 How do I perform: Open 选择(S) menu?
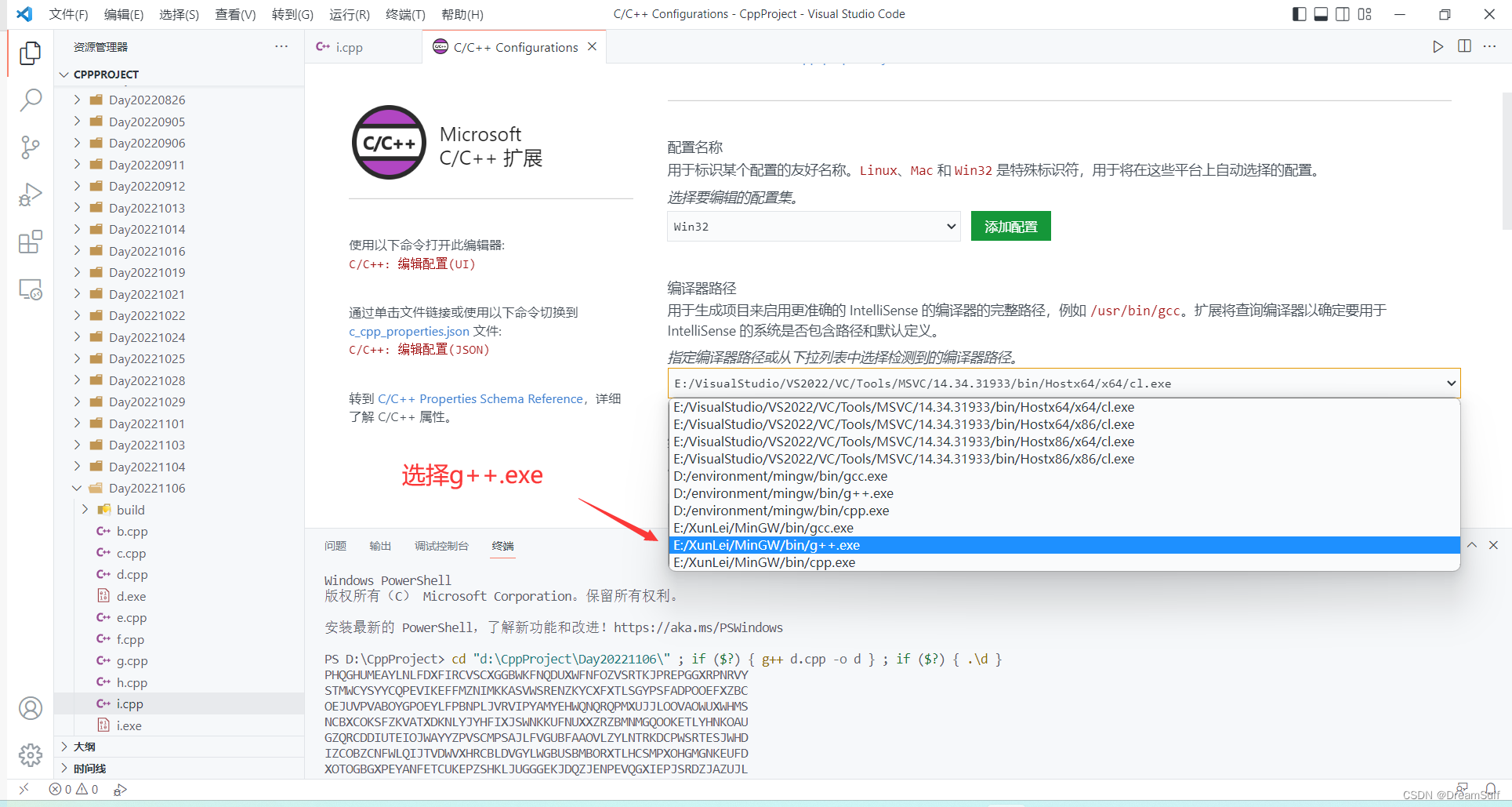[179, 14]
